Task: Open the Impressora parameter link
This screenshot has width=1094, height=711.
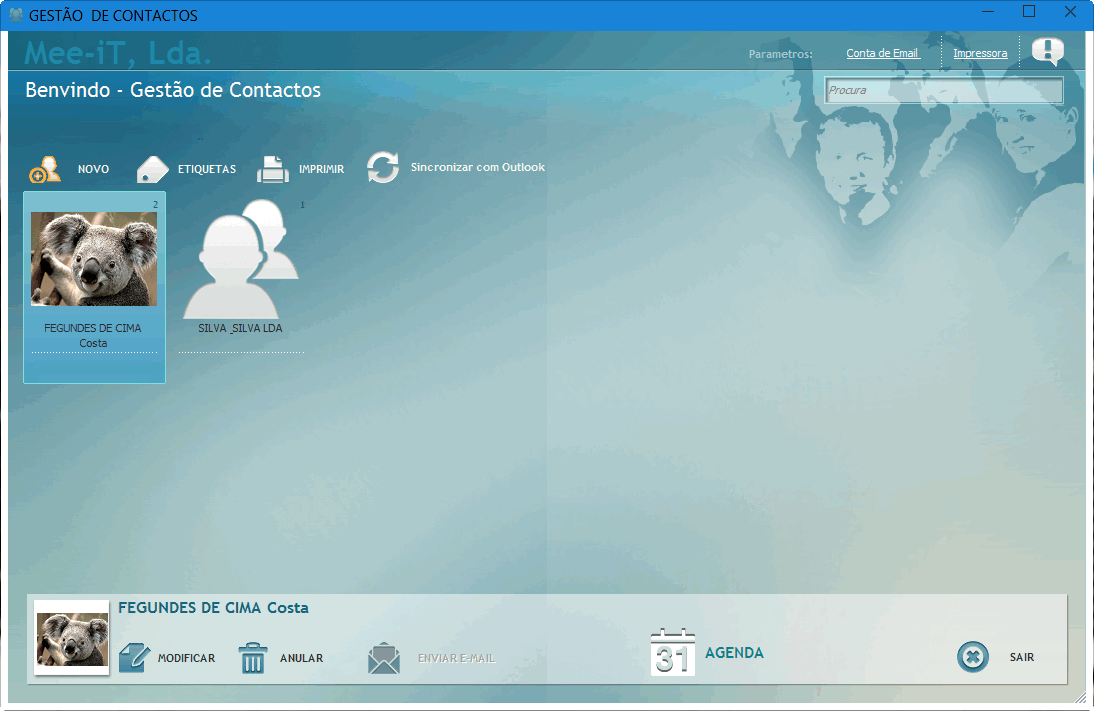Action: tap(980, 53)
